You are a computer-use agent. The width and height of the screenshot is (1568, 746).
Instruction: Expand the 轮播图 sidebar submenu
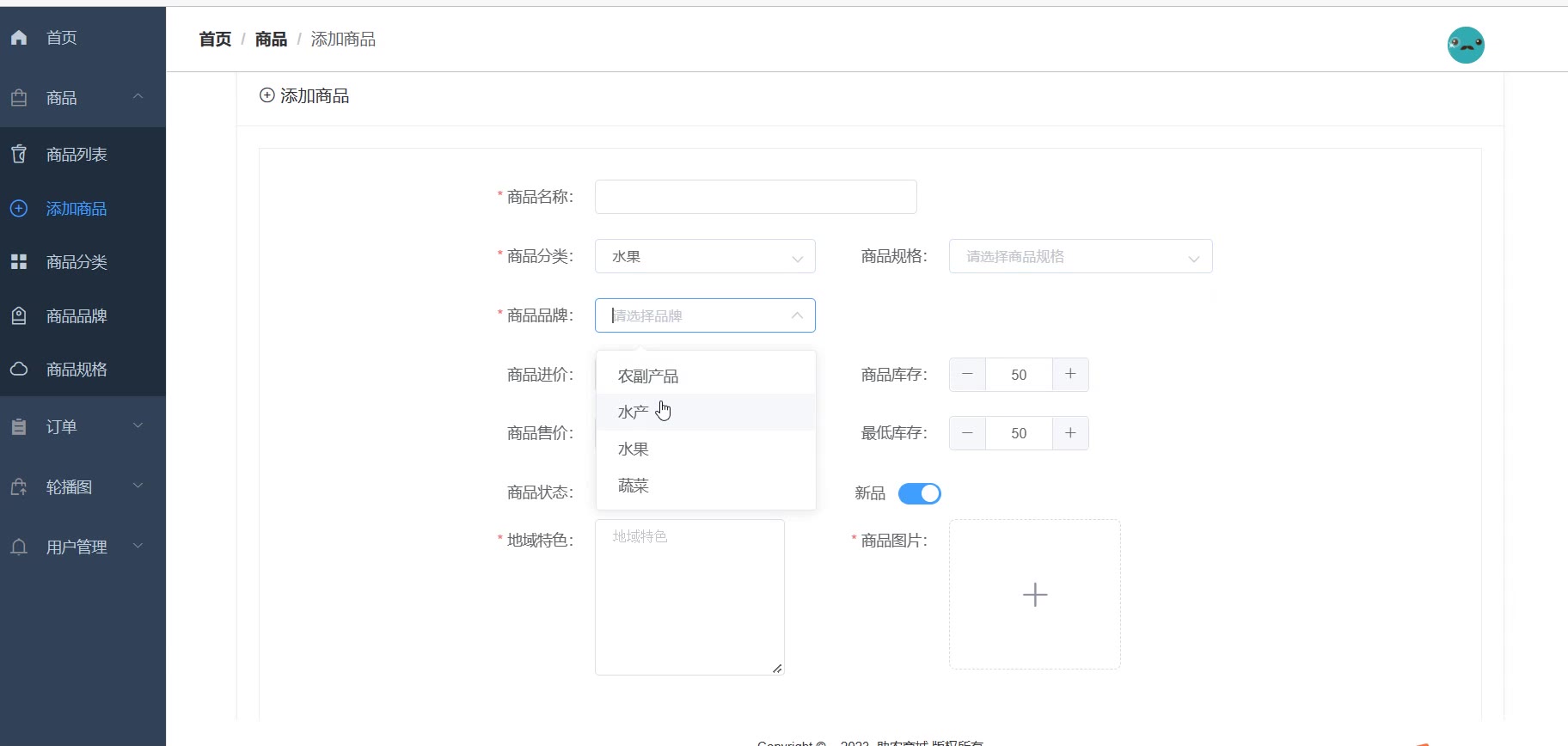[x=138, y=486]
